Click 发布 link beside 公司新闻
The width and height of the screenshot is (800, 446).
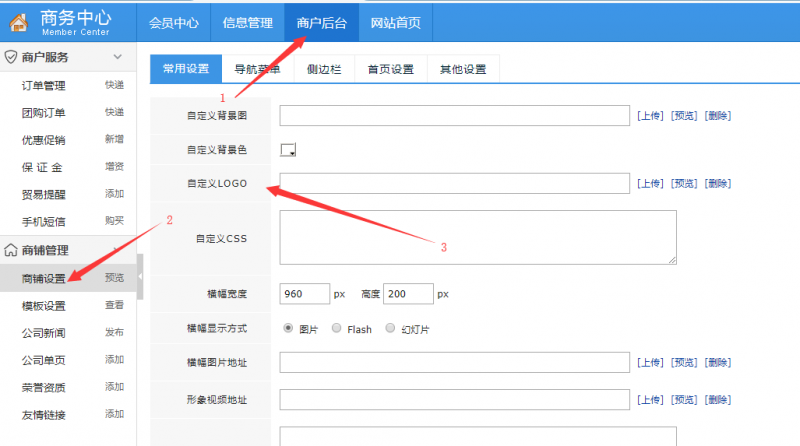coord(114,332)
